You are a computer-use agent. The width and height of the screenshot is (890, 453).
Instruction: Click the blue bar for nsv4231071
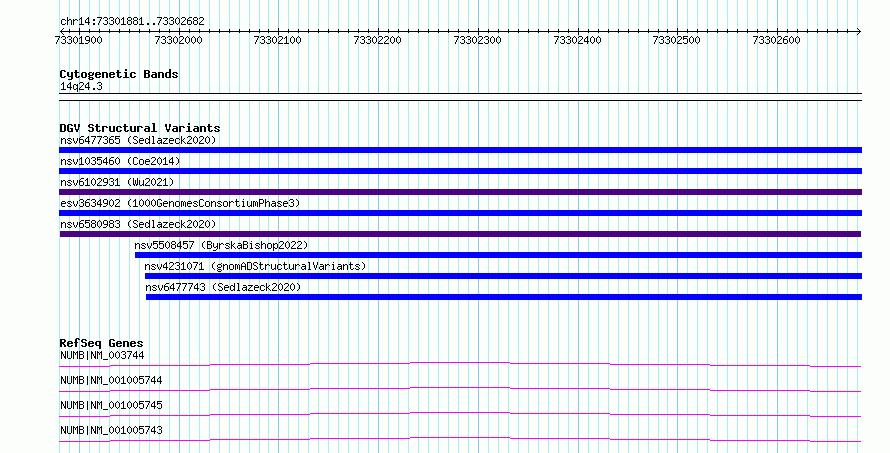[x=503, y=276]
